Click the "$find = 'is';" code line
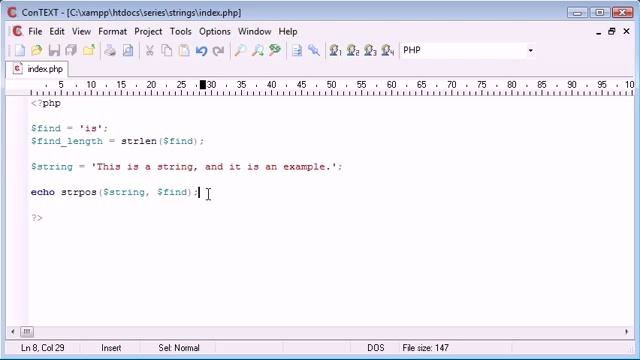The width and height of the screenshot is (640, 360). coord(69,128)
